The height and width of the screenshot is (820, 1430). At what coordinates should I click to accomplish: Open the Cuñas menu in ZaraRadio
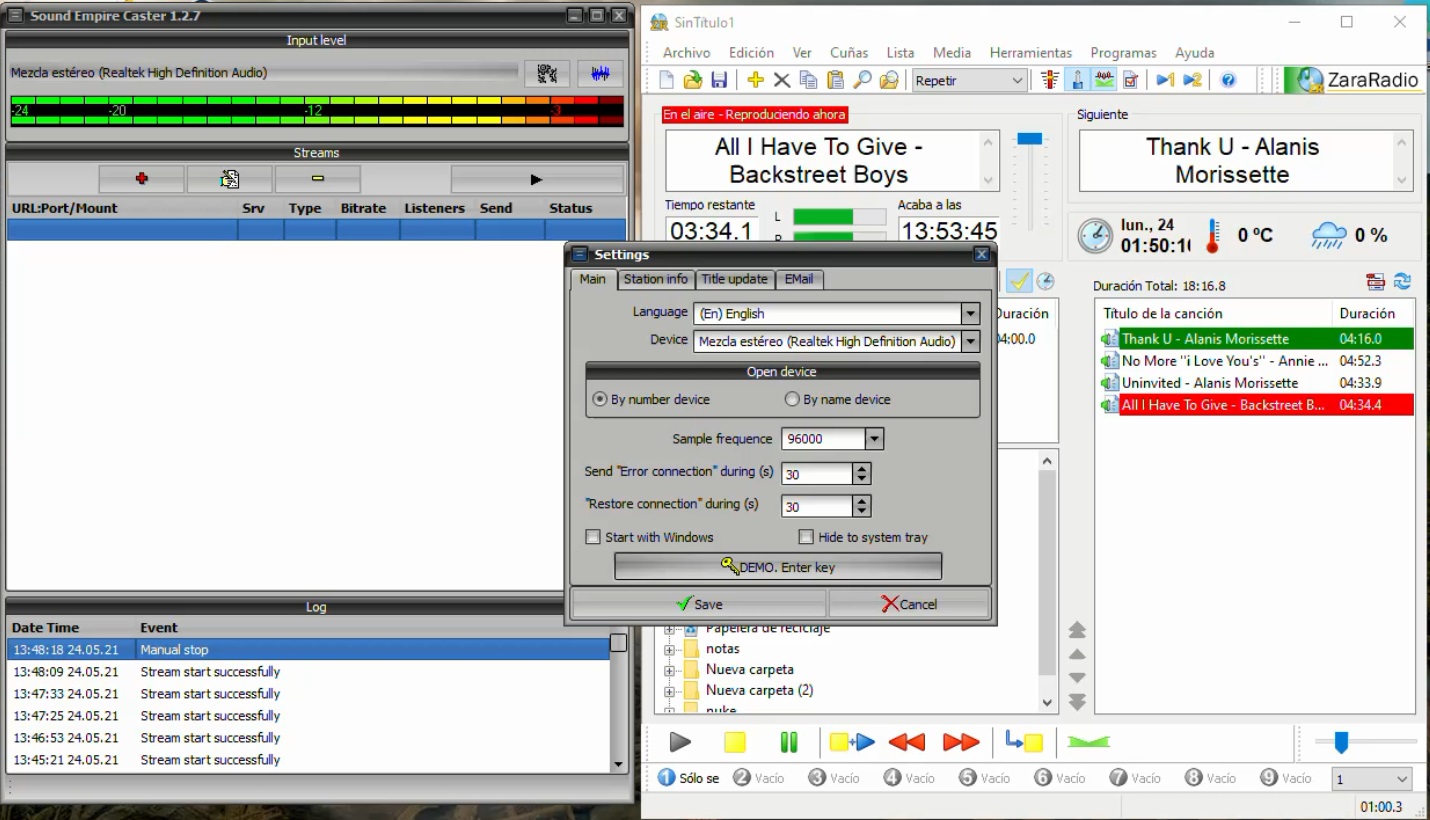point(849,53)
